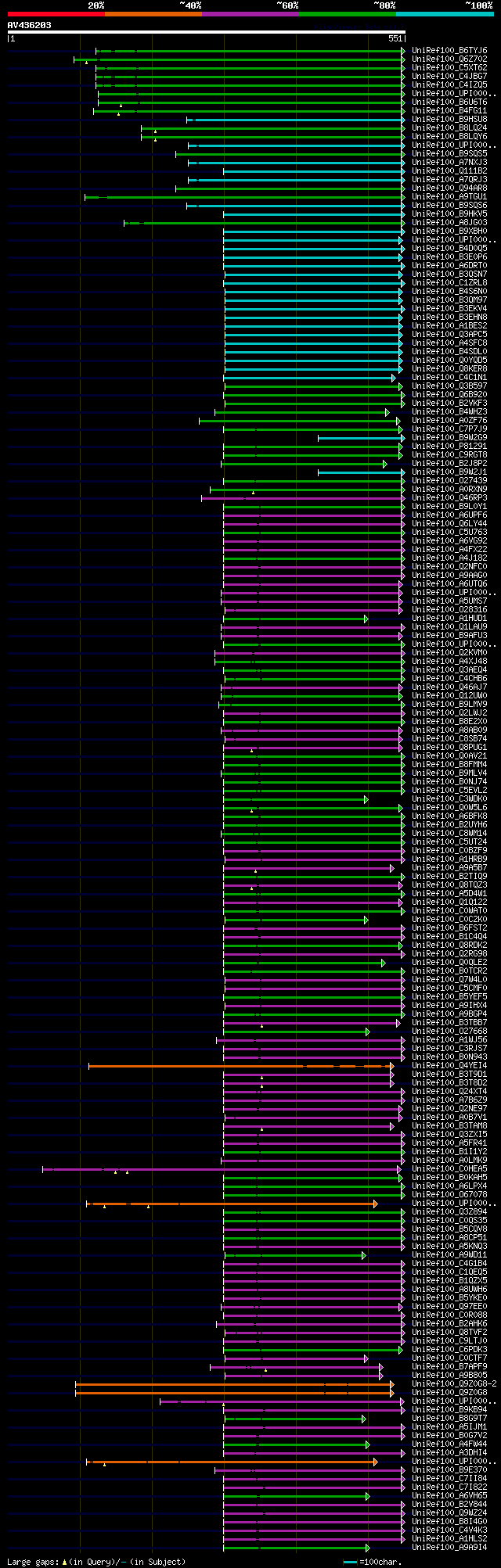The width and height of the screenshot is (501, 1568).
Task: Click the orange ~40% legend segment
Action: pyautogui.click(x=153, y=14)
